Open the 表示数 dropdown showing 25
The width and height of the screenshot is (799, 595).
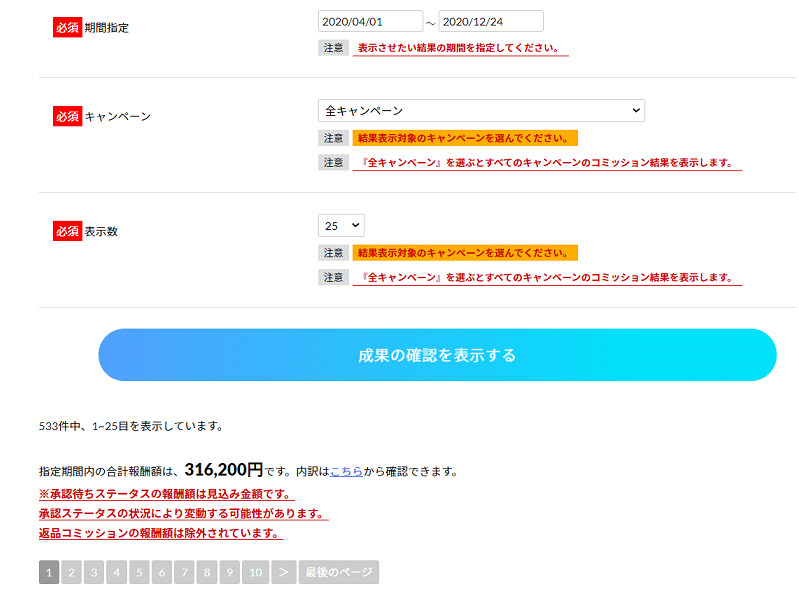click(341, 226)
